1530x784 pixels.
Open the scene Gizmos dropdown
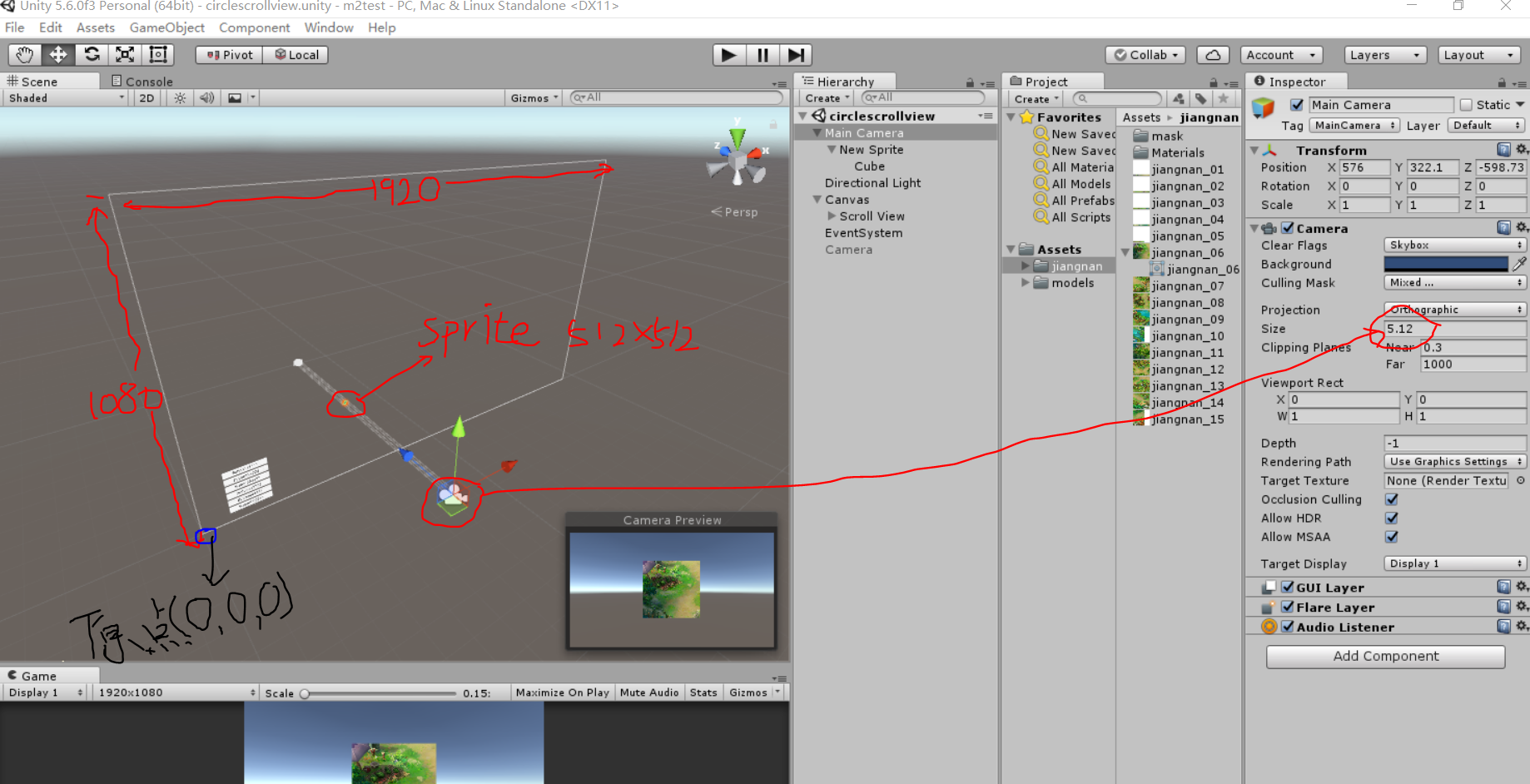[x=534, y=98]
